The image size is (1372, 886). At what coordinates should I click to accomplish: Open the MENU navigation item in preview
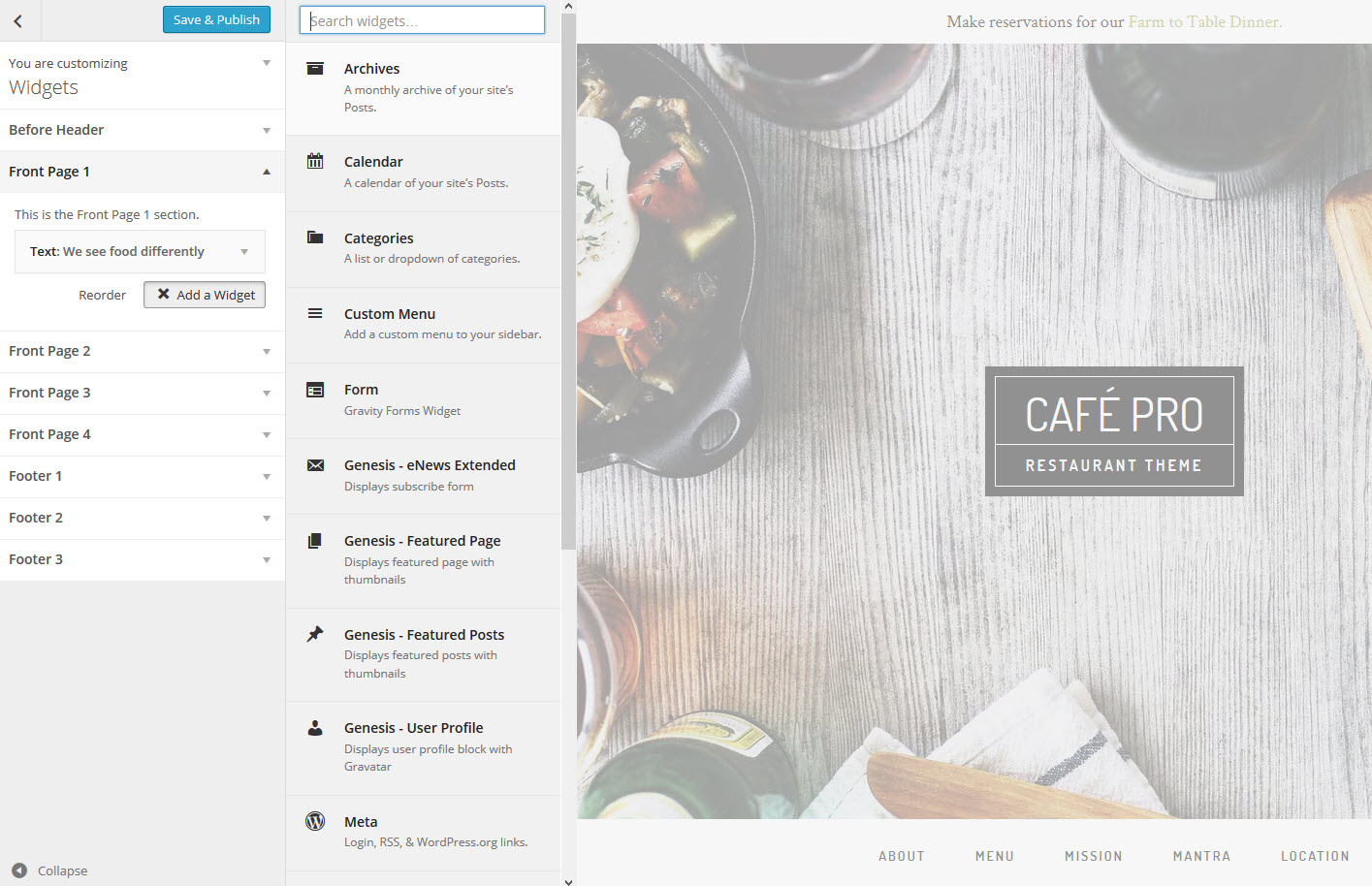[995, 856]
